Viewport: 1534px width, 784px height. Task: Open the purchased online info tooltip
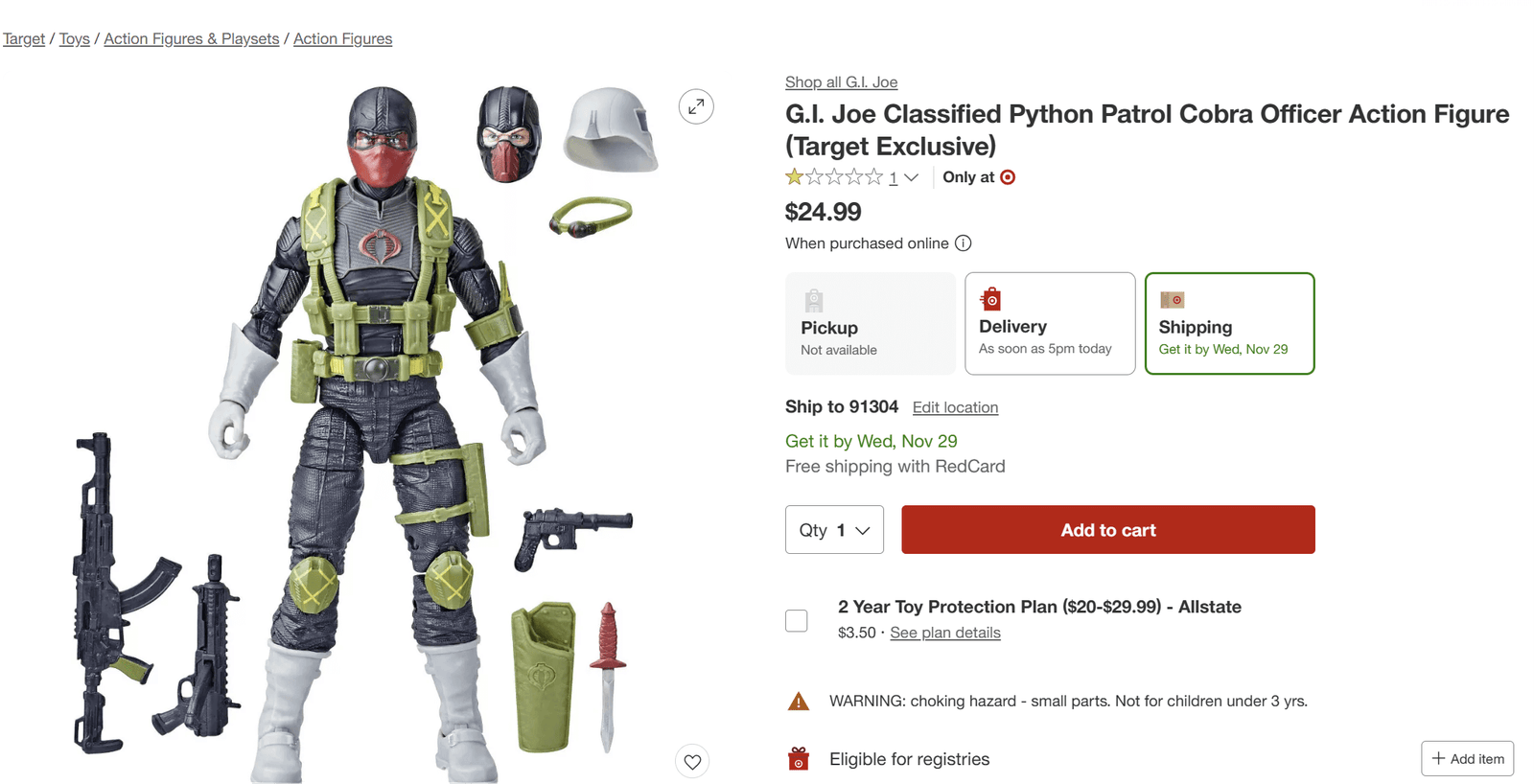[x=964, y=242]
